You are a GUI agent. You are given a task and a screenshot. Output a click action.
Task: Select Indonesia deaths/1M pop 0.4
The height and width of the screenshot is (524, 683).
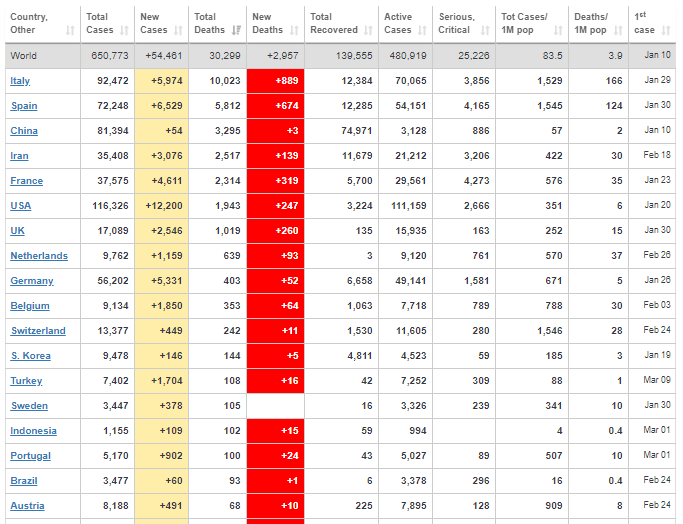click(615, 431)
